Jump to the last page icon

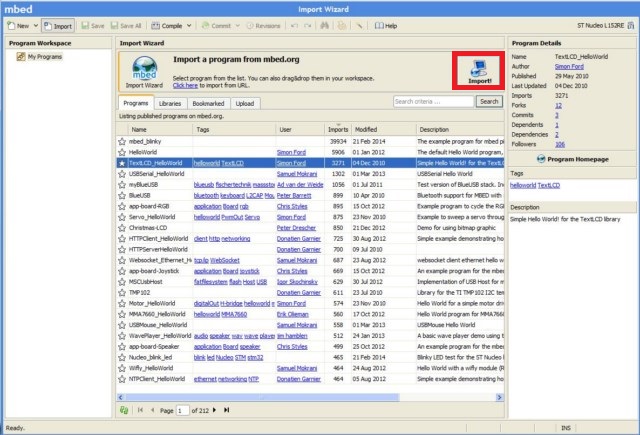pyautogui.click(x=227, y=410)
